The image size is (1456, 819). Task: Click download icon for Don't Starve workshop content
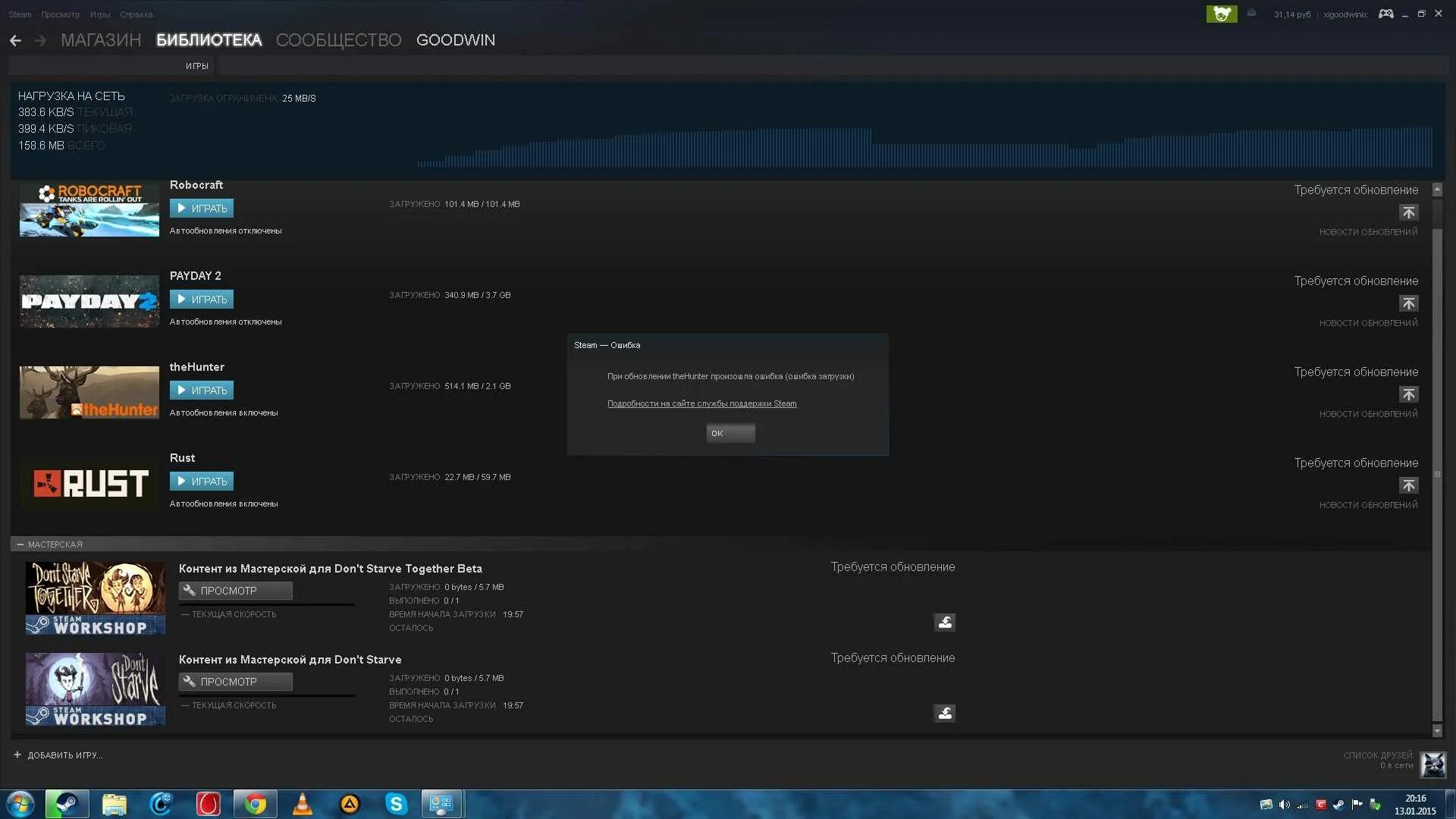pyautogui.click(x=944, y=714)
